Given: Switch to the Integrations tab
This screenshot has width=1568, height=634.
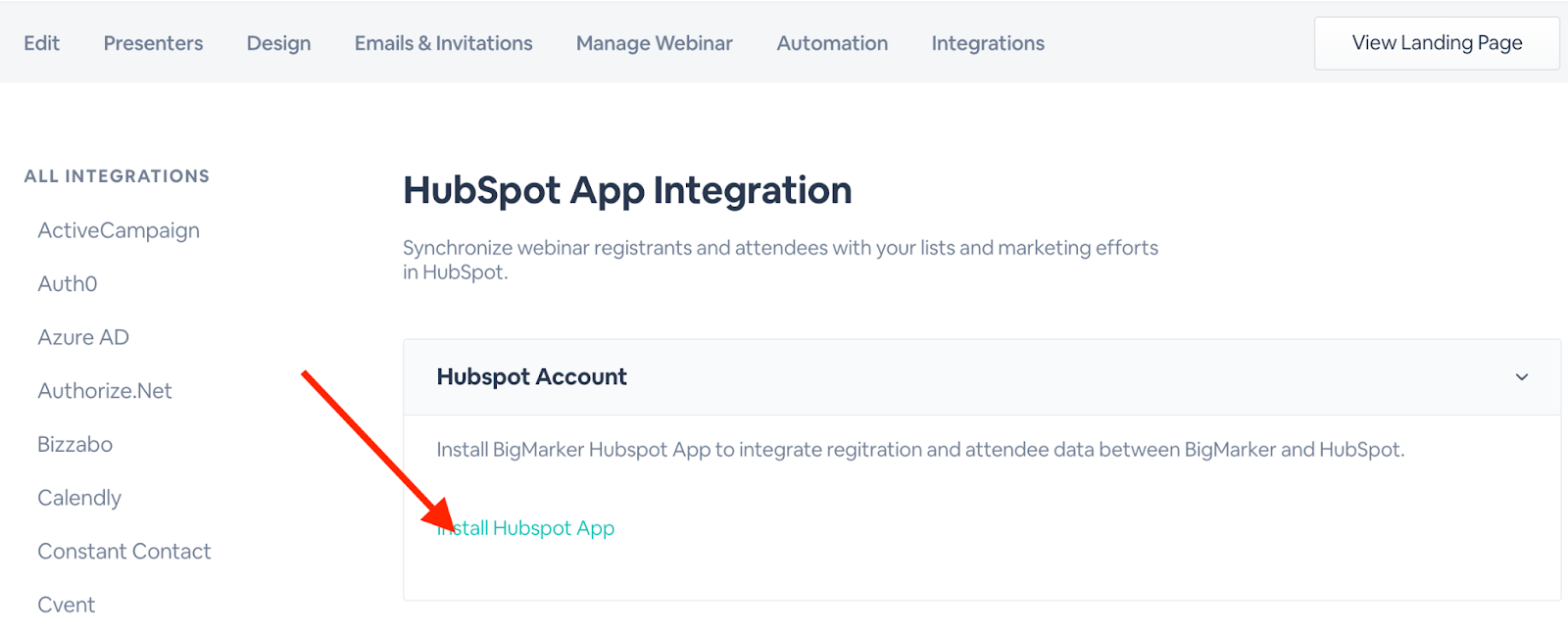Looking at the screenshot, I should click(x=988, y=43).
